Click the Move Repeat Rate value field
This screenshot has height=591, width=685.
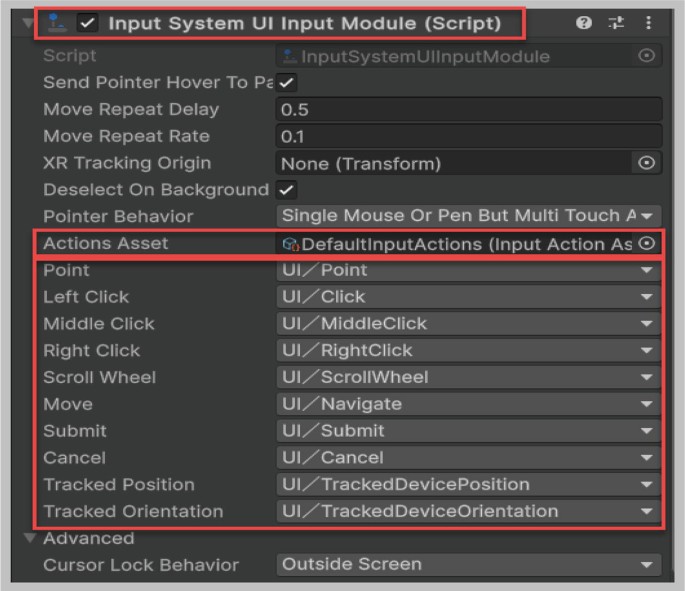[x=469, y=136]
